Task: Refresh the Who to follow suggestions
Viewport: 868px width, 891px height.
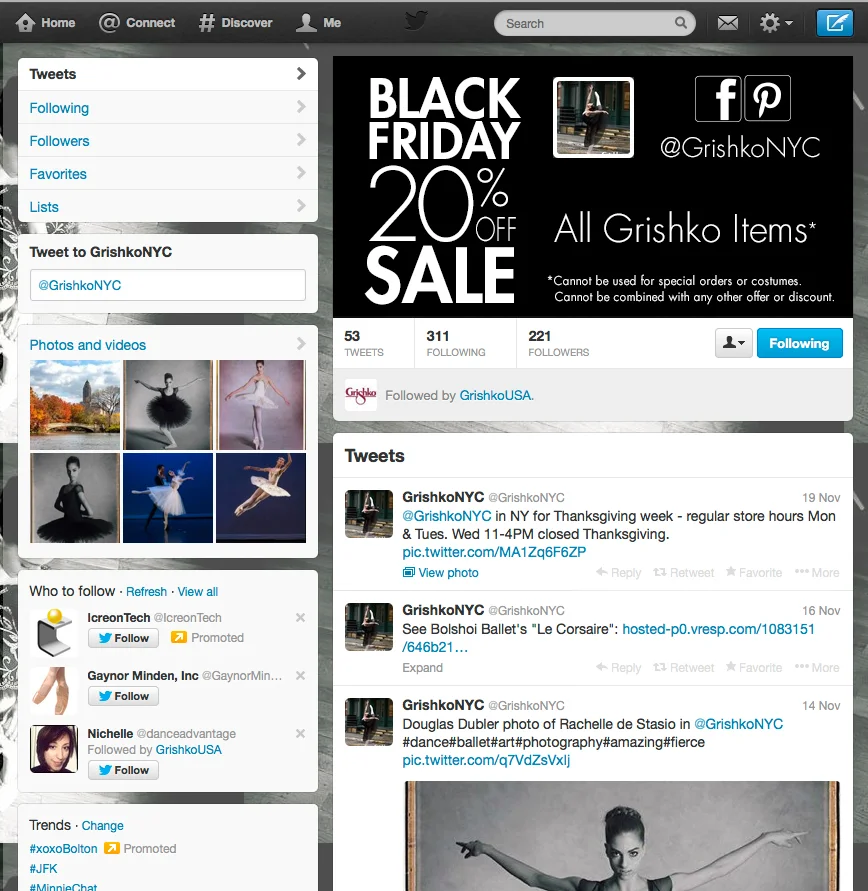Action: [147, 592]
